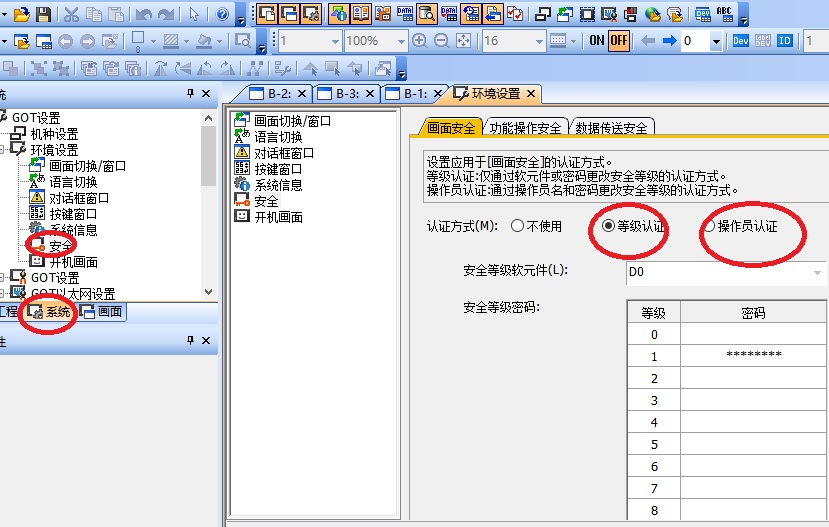Click the blue Help question mark icon

[223, 14]
